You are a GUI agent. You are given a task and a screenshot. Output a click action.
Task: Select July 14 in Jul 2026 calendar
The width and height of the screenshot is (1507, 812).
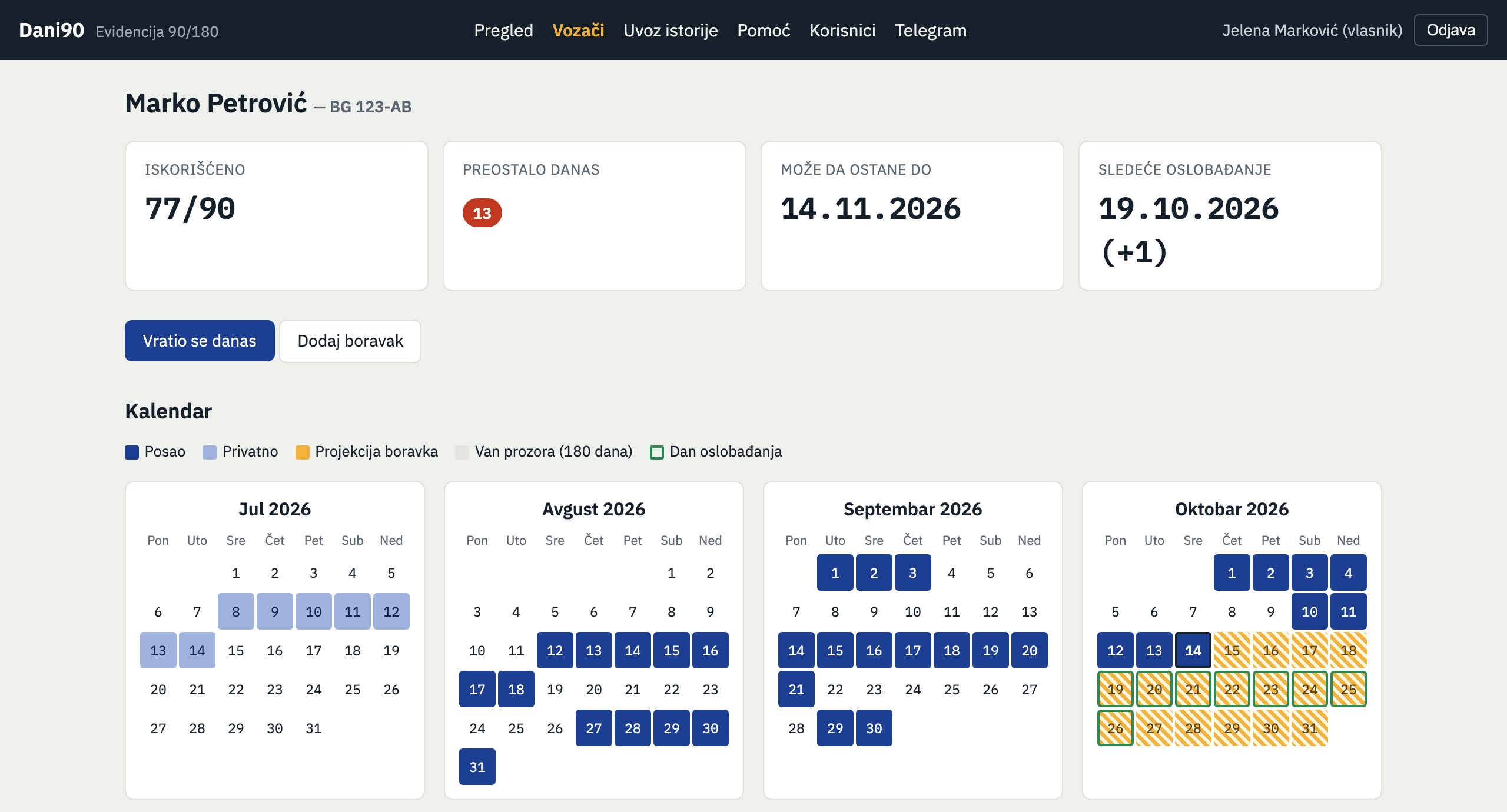[197, 650]
